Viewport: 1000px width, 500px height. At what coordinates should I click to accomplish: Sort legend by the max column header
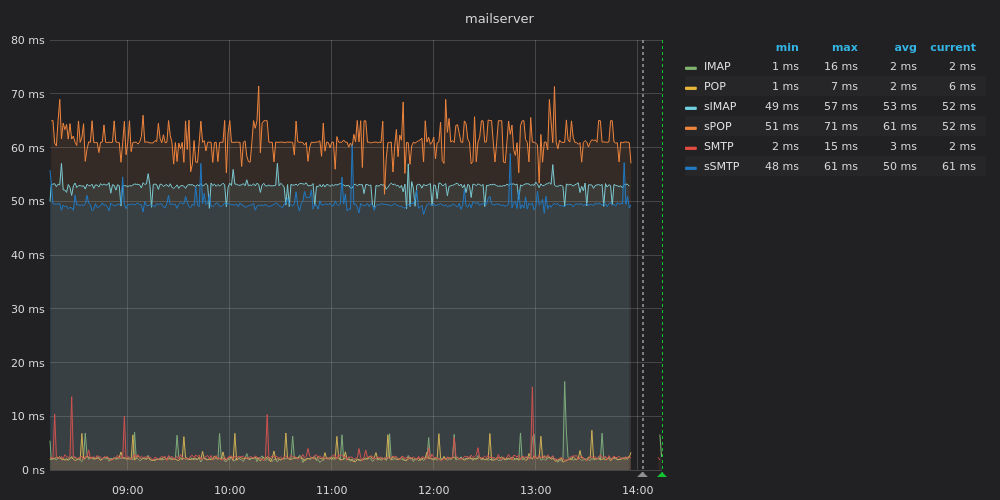coord(844,47)
